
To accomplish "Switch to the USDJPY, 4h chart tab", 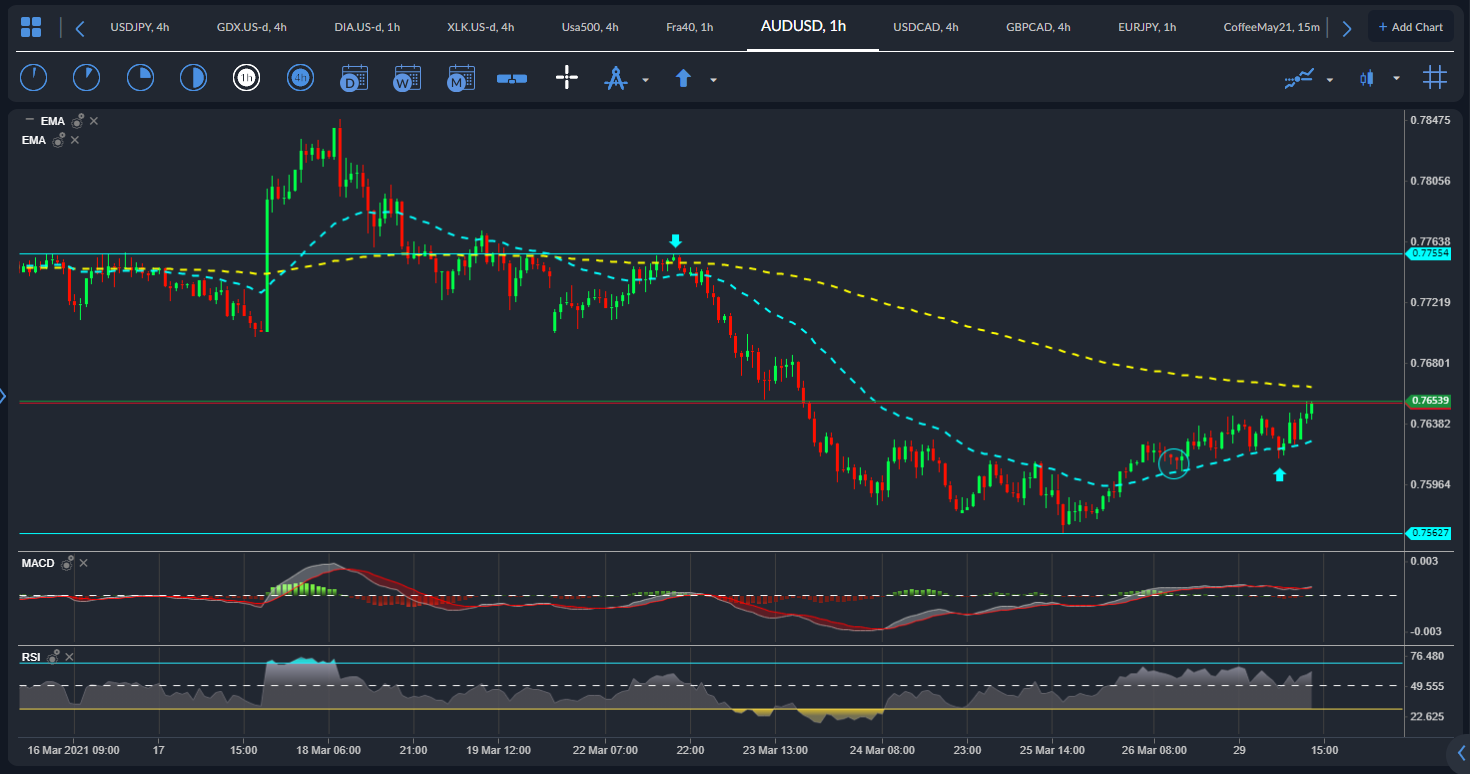I will tap(140, 27).
